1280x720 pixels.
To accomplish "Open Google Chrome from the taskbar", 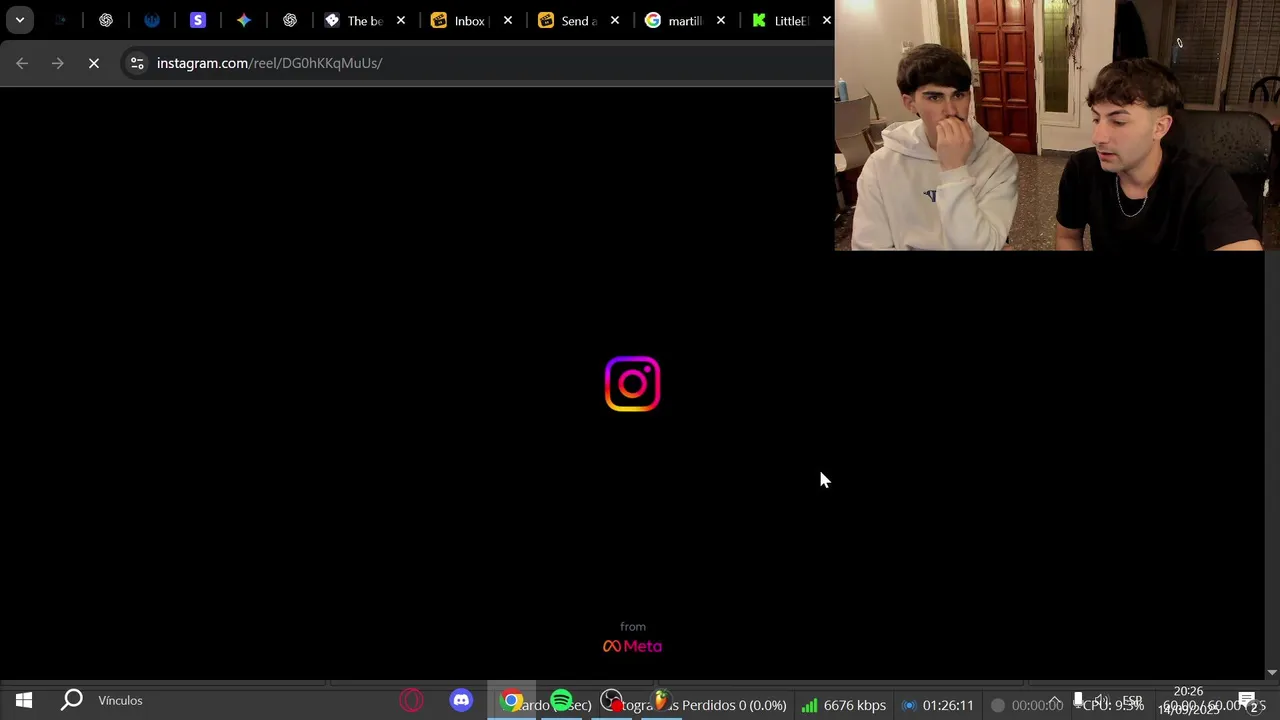I will tap(511, 700).
